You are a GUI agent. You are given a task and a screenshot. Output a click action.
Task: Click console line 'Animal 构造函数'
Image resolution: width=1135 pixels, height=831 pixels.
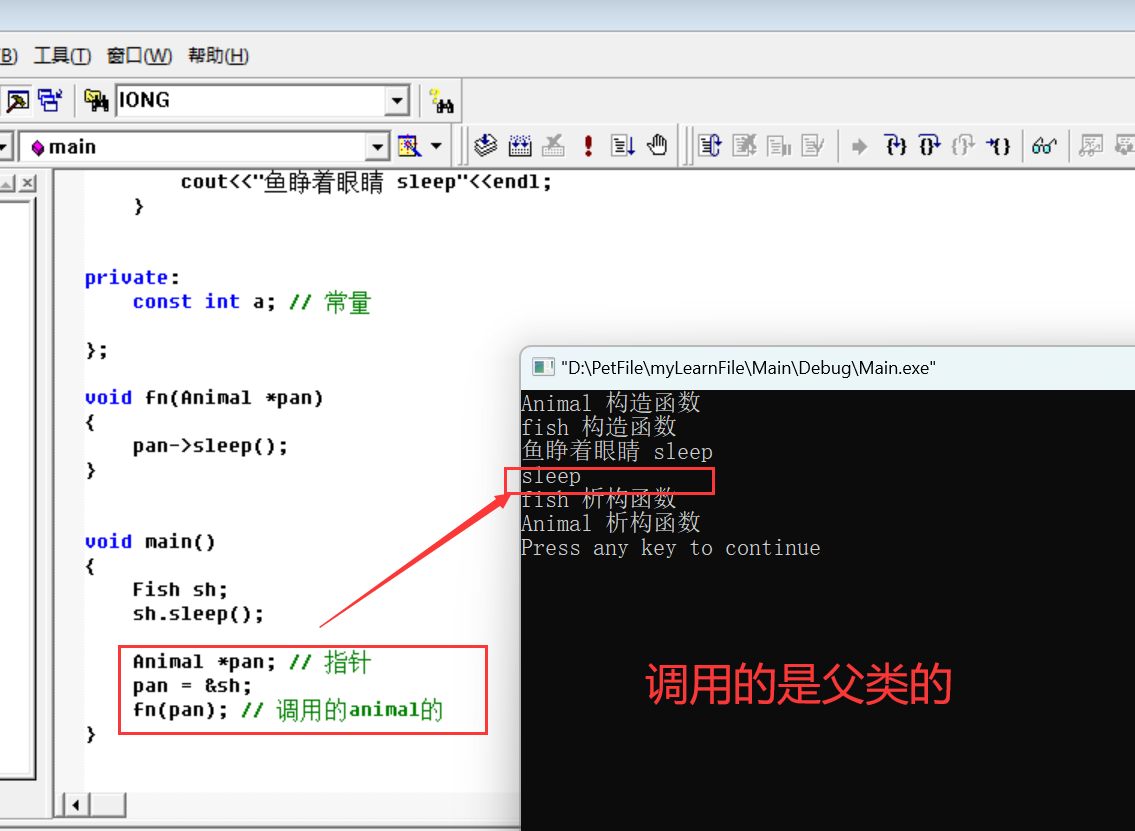pos(610,402)
